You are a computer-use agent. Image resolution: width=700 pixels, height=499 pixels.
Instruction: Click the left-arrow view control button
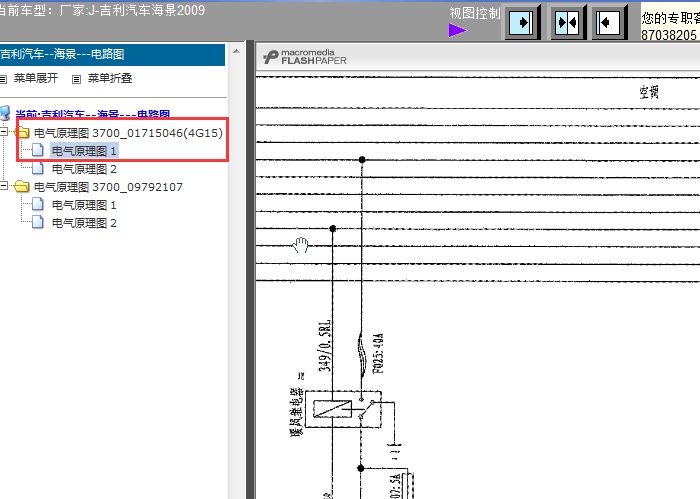click(x=609, y=22)
